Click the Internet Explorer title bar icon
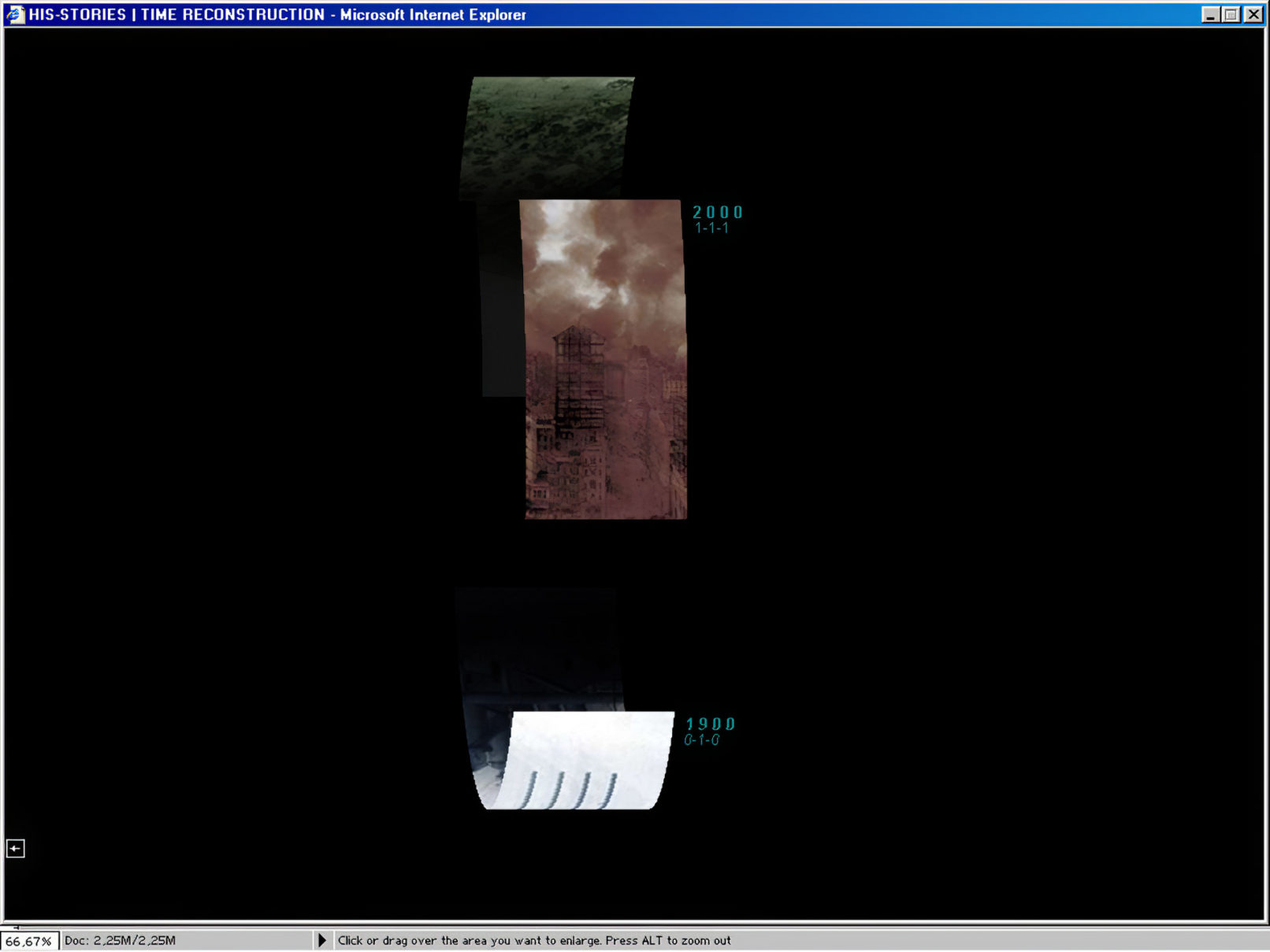Image resolution: width=1270 pixels, height=952 pixels. 15,14
